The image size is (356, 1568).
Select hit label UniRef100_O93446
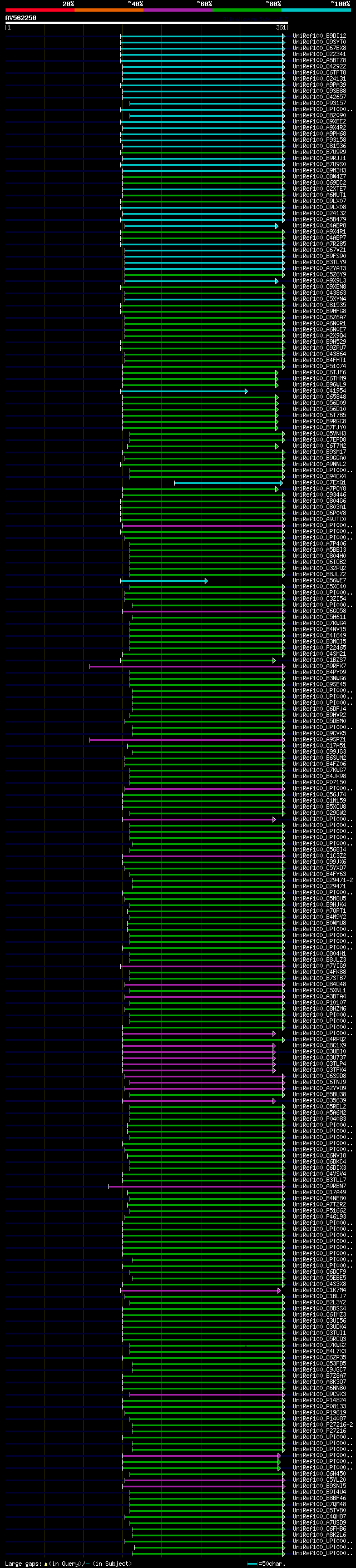(319, 495)
